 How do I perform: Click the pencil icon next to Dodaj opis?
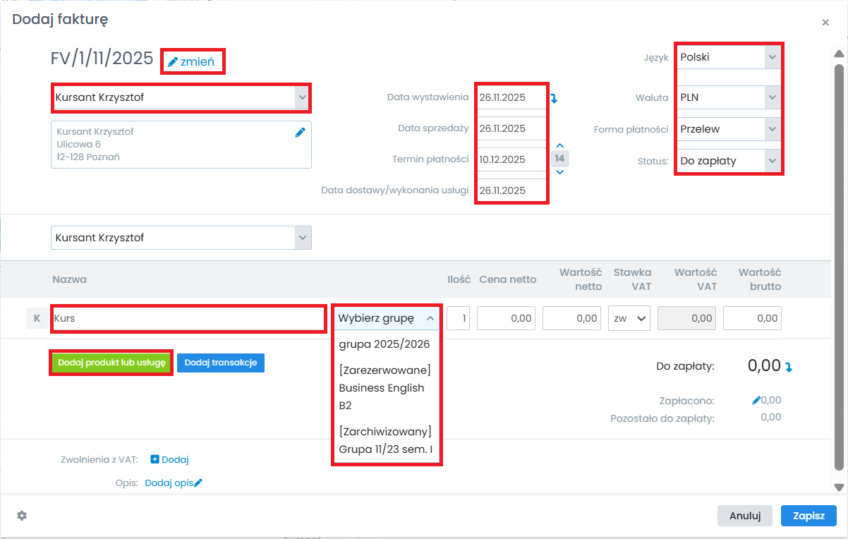(198, 483)
